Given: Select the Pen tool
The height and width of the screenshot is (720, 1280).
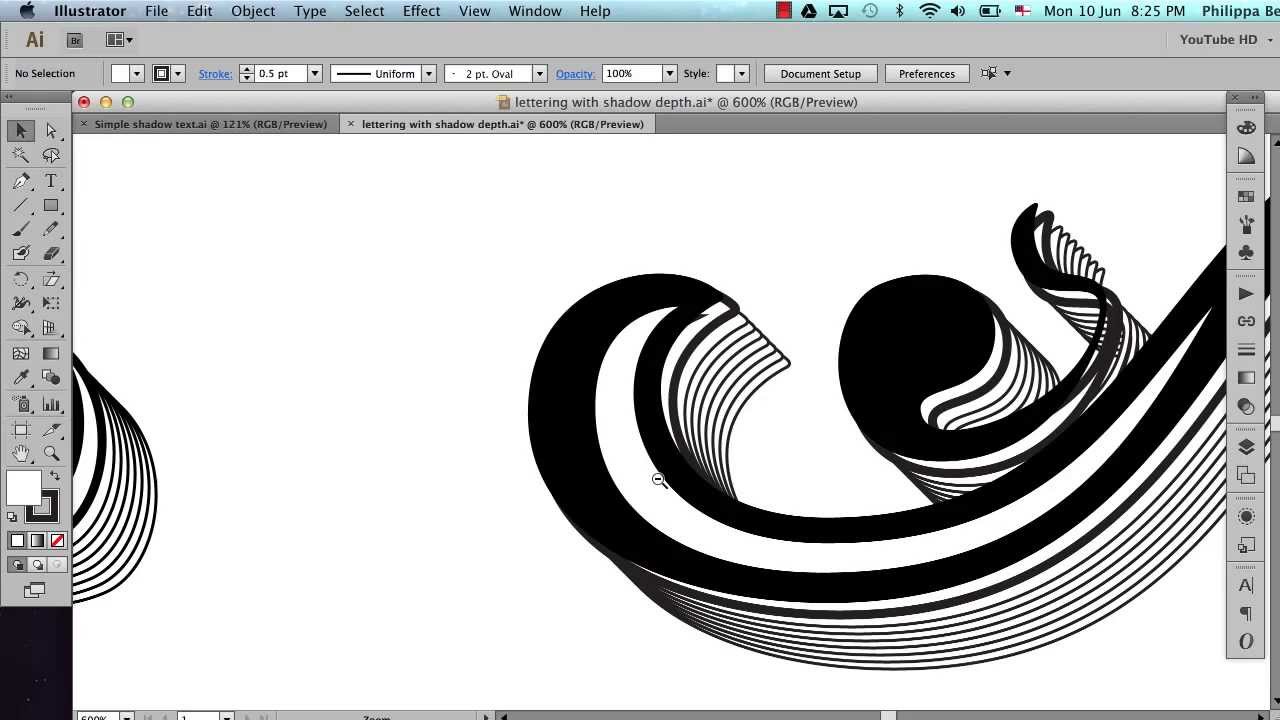Looking at the screenshot, I should 21,181.
